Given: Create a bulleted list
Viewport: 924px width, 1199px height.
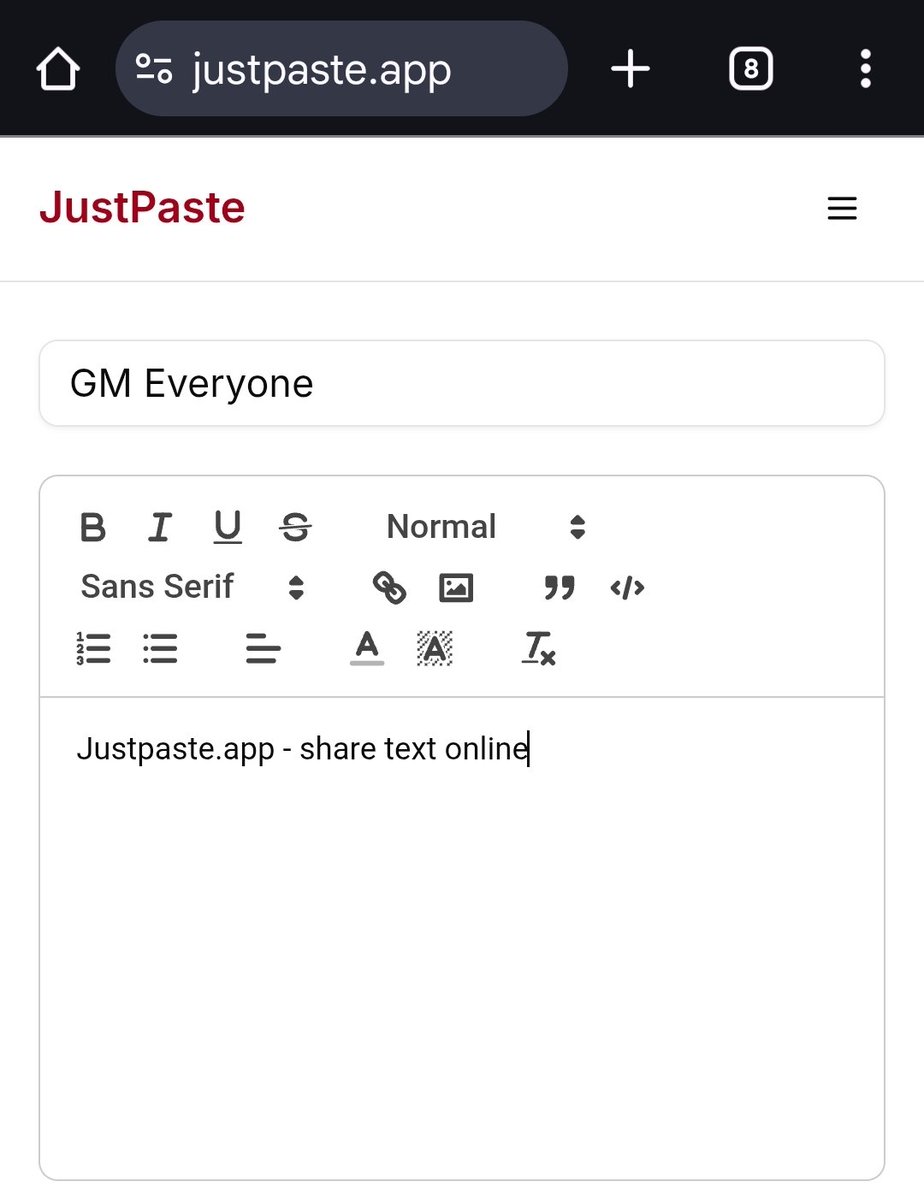Looking at the screenshot, I should (x=160, y=649).
